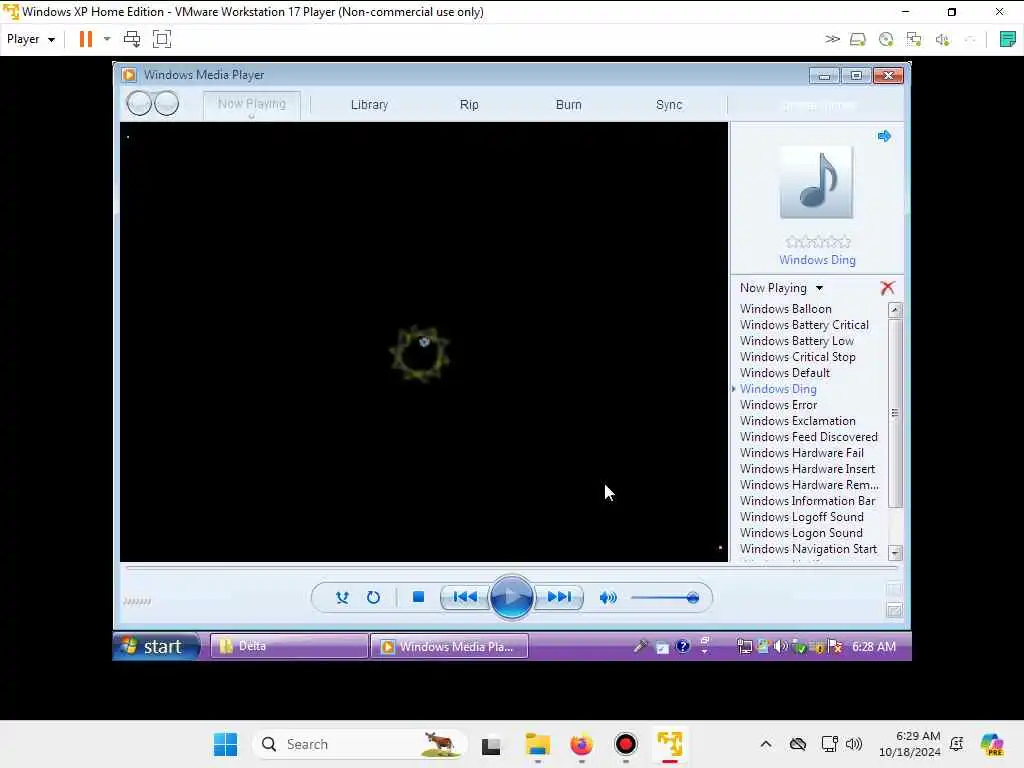Click the Media Player volume slider

coord(665,598)
